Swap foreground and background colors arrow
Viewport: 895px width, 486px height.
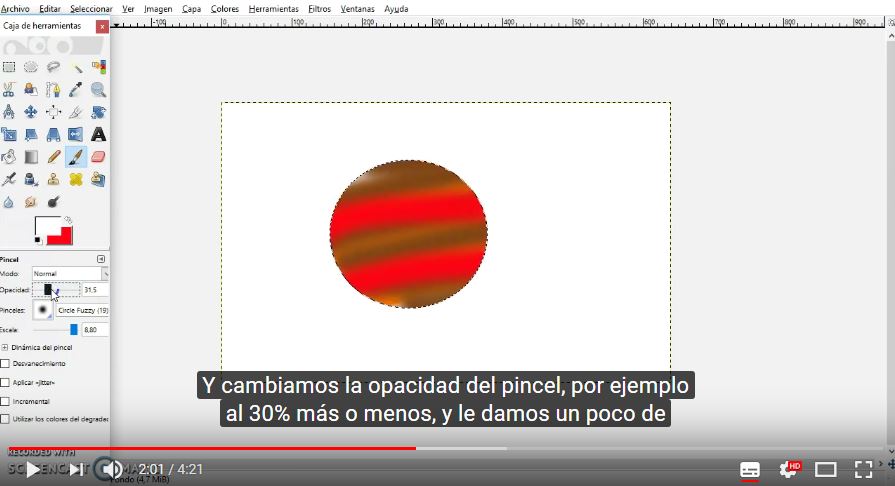(x=68, y=220)
